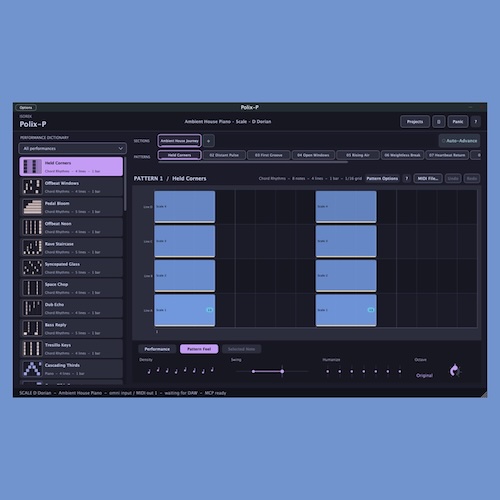This screenshot has height=500, width=500.
Task: Click the "Syncopated Glass" list title
Action: coord(62,264)
